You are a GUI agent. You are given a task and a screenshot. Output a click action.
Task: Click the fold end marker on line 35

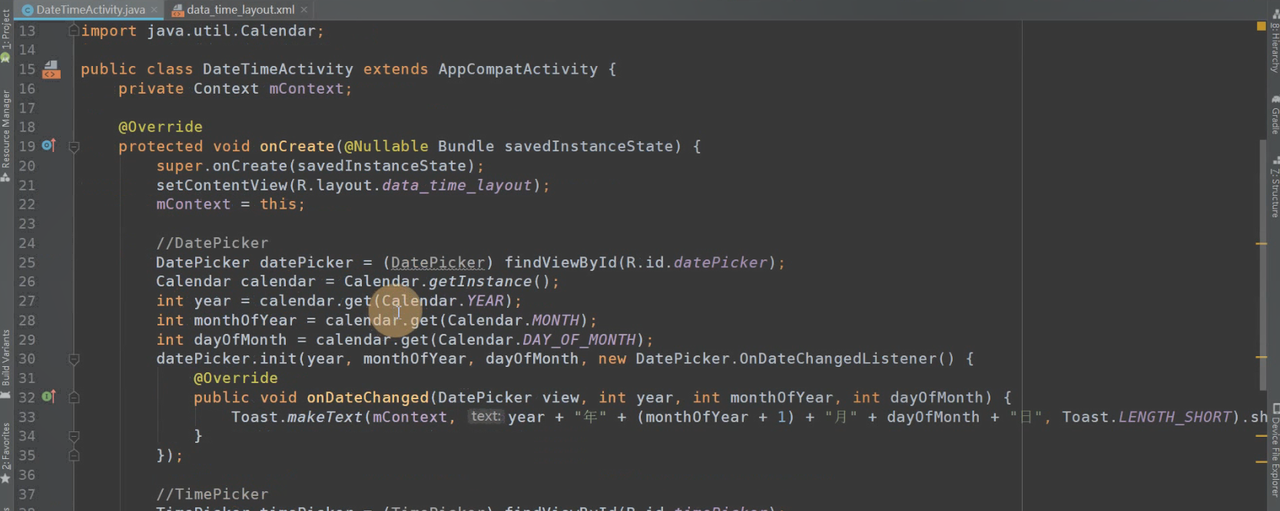coord(74,455)
